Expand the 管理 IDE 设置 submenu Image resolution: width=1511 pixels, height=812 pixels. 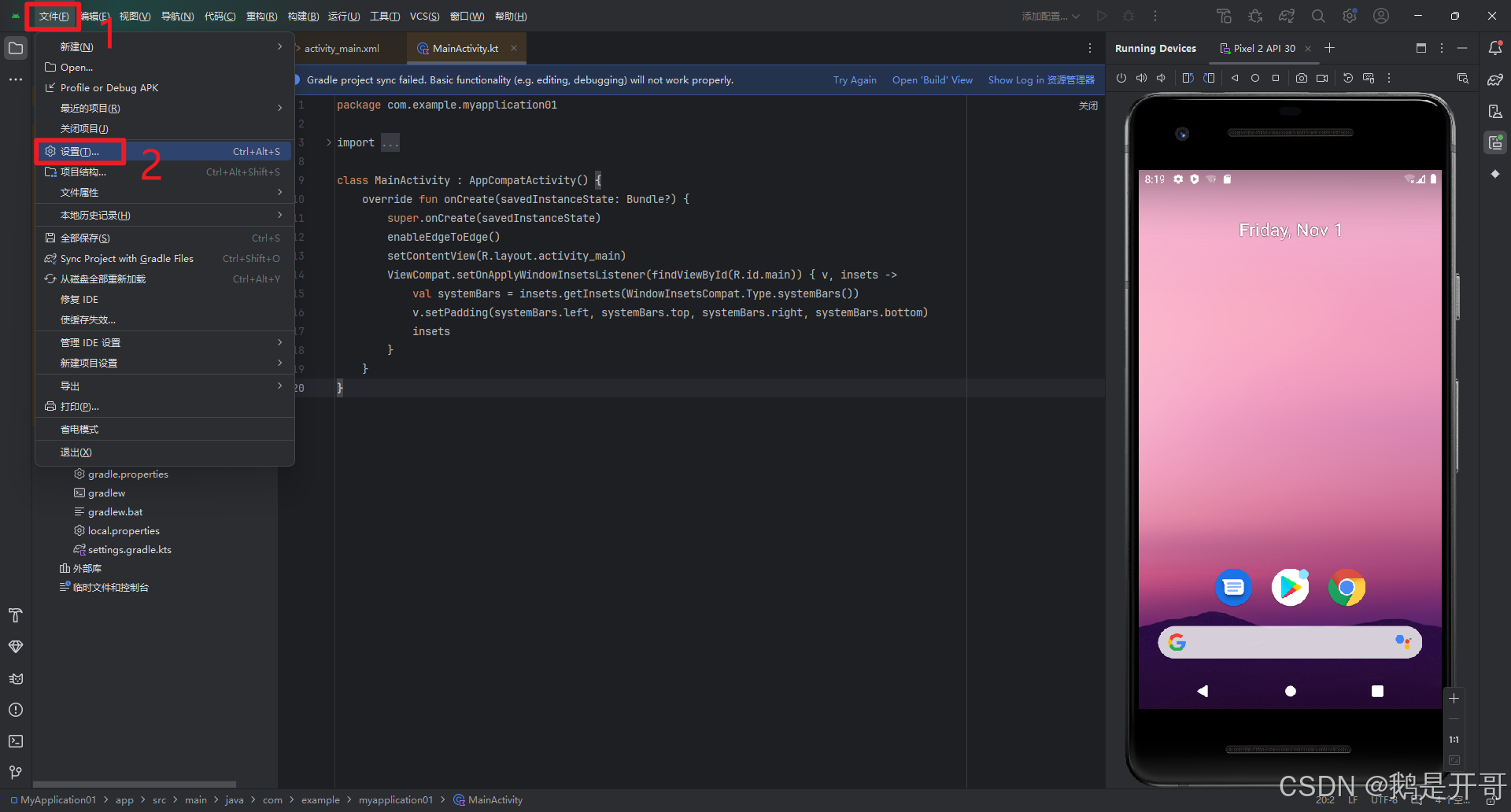[x=164, y=342]
